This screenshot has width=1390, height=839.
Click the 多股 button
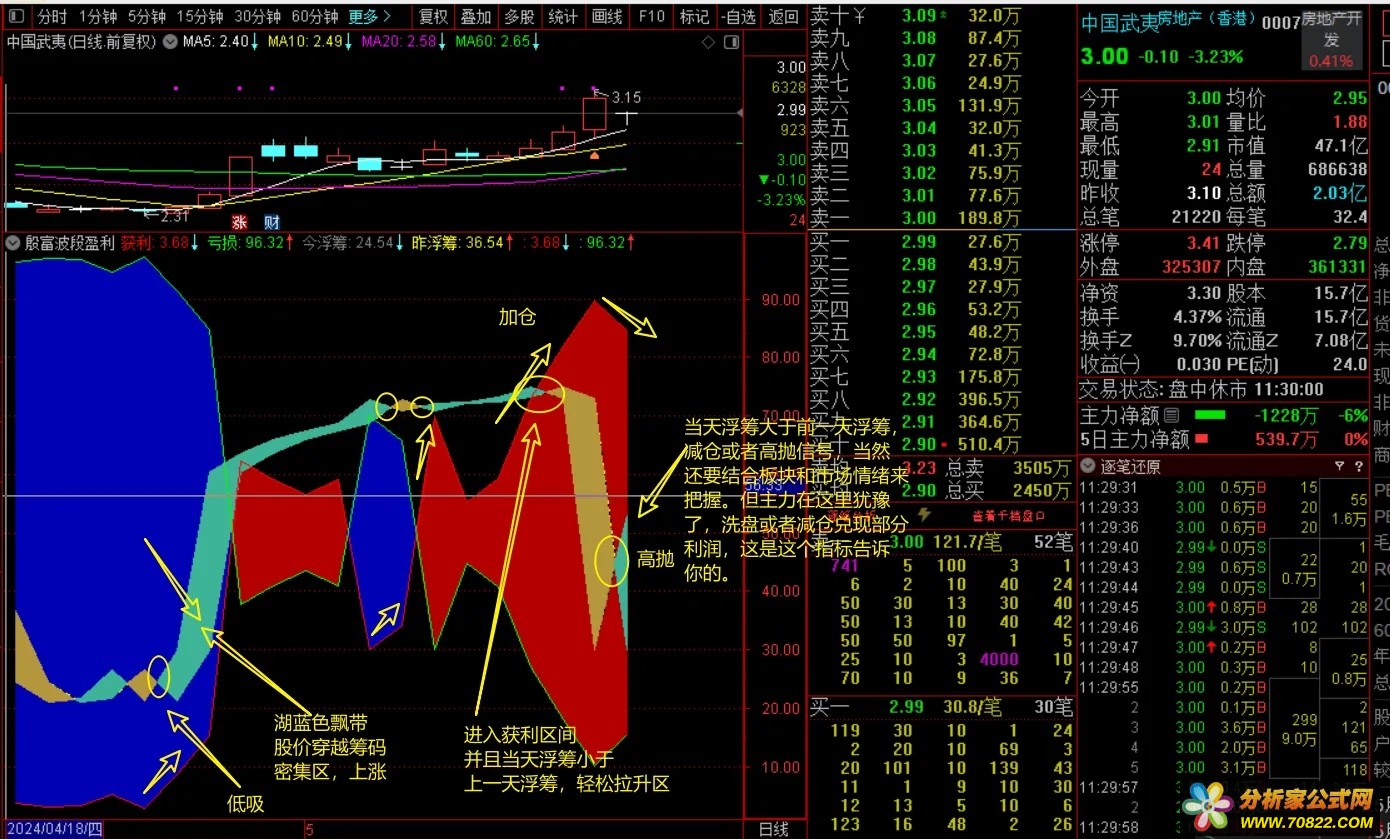tap(519, 16)
